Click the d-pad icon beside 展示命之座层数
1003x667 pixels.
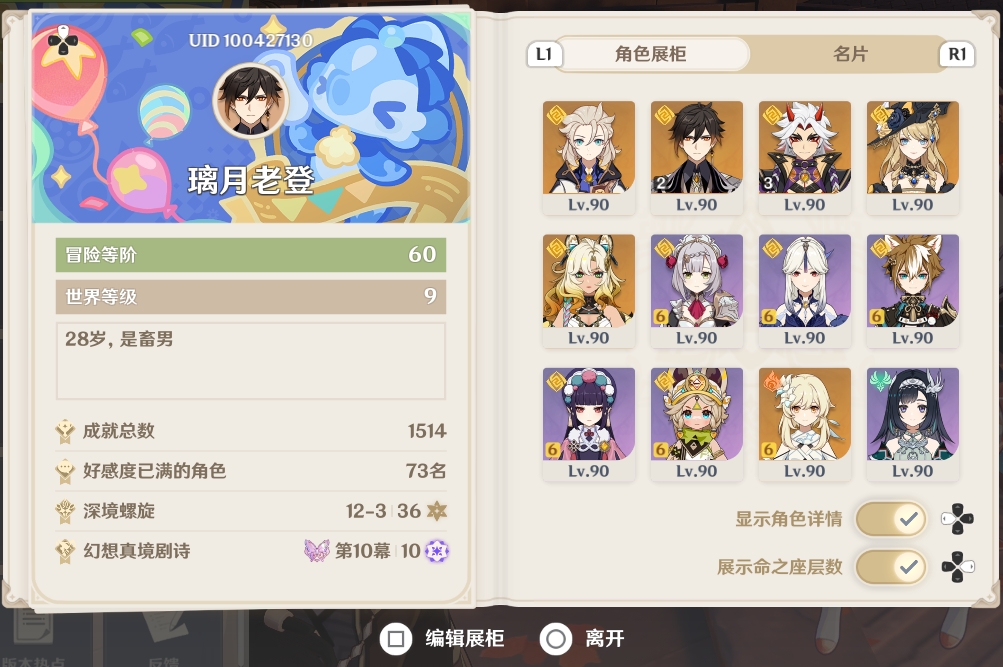pos(958,567)
